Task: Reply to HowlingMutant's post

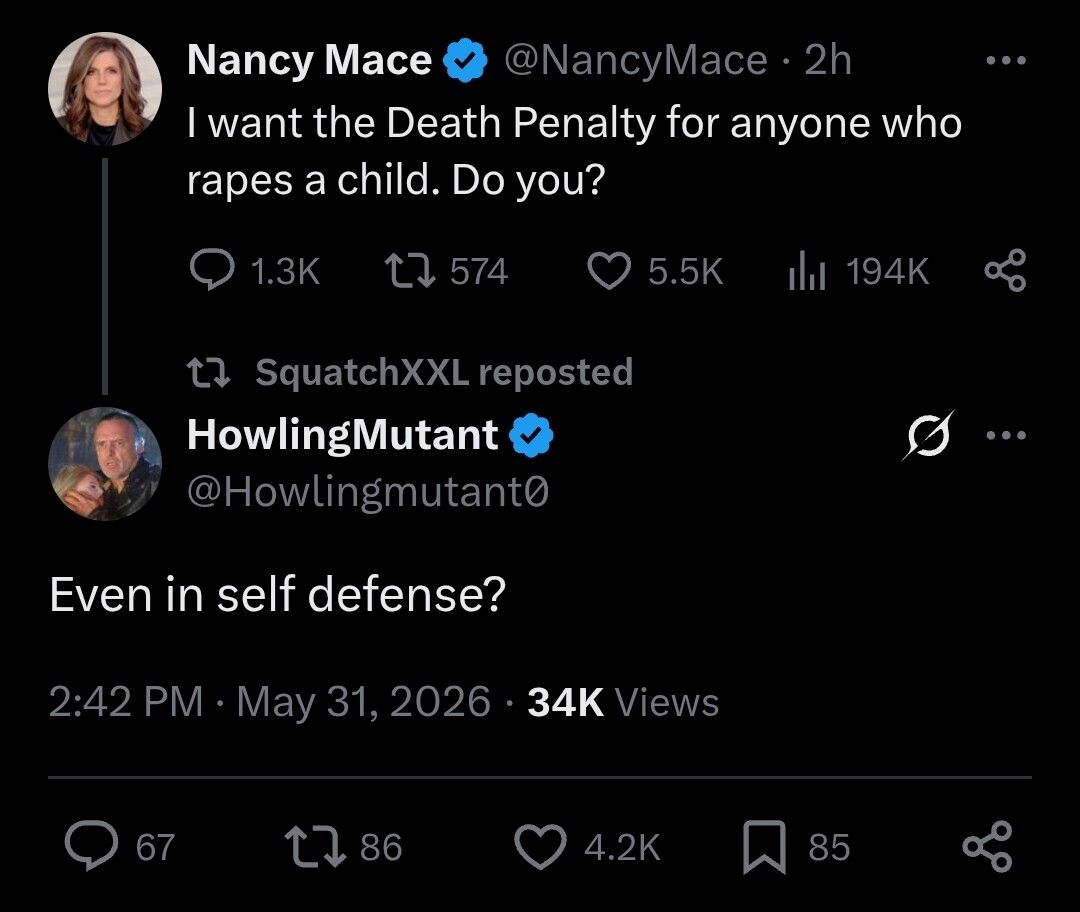Action: pos(120,846)
